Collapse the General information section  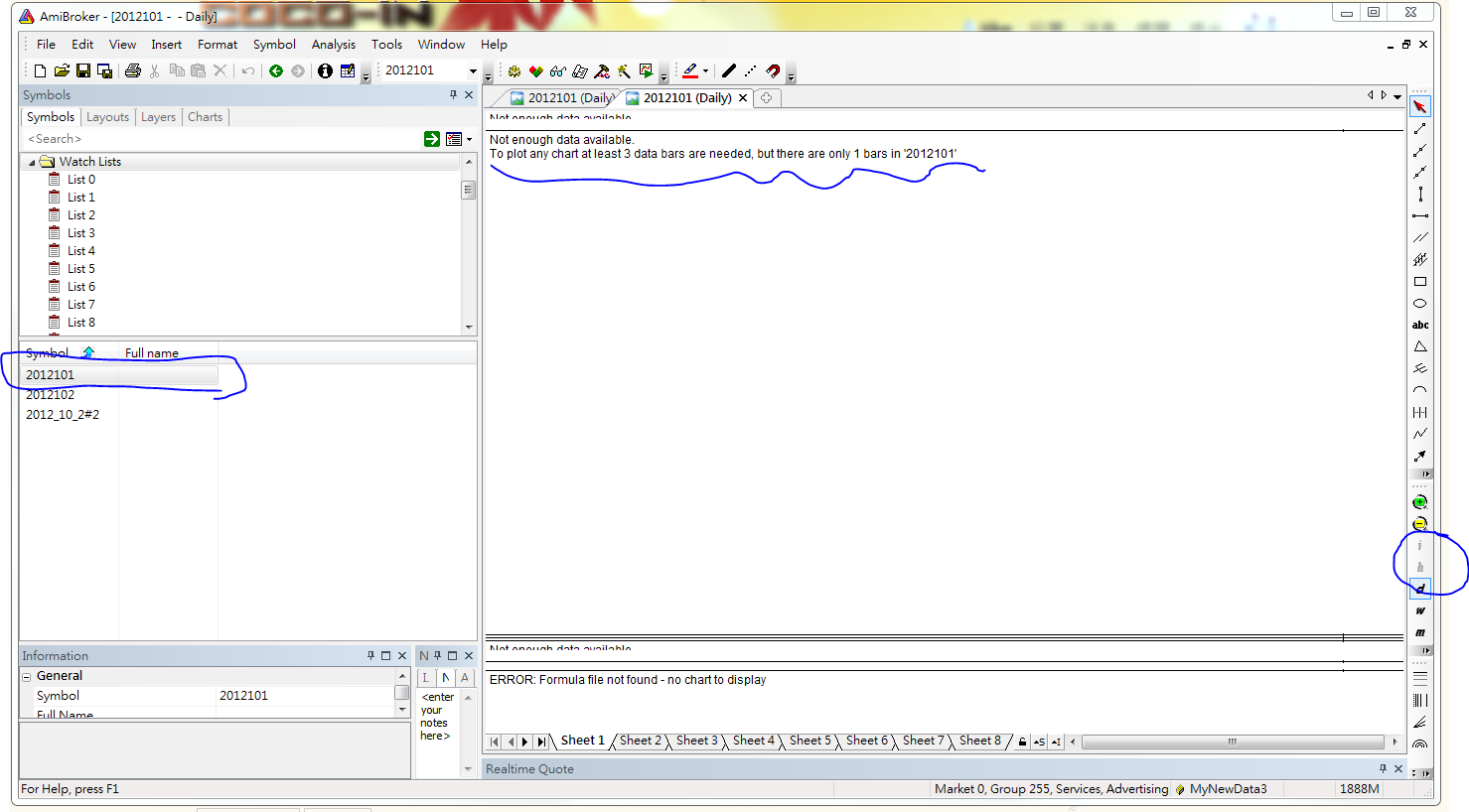(x=27, y=676)
